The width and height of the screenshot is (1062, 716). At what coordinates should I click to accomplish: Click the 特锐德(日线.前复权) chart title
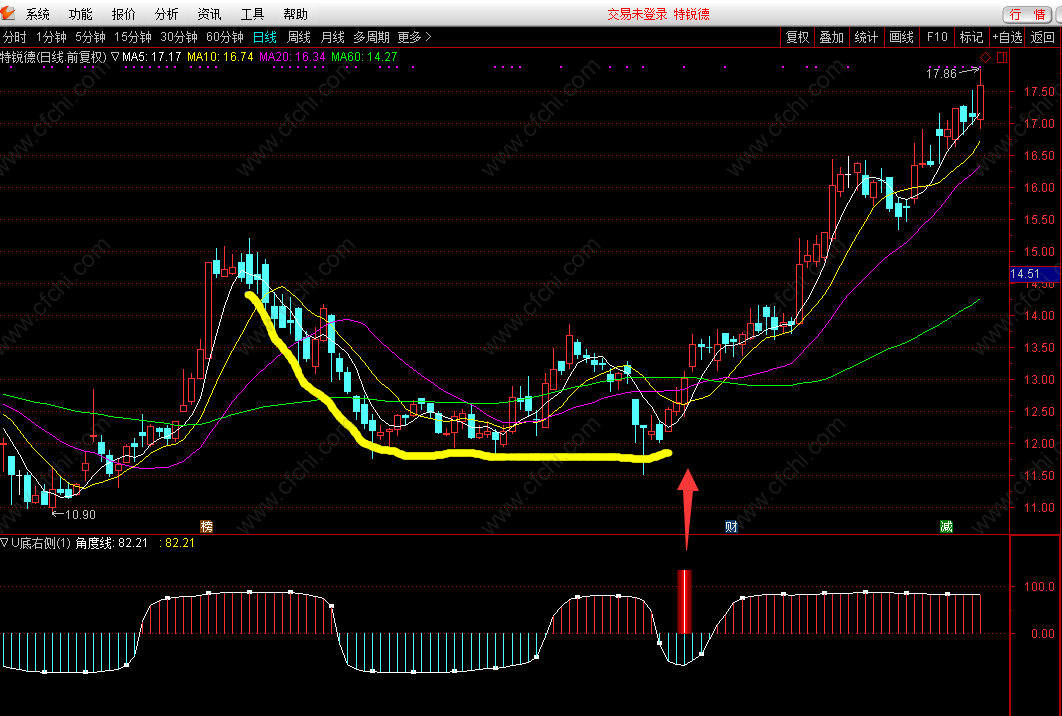coord(54,57)
